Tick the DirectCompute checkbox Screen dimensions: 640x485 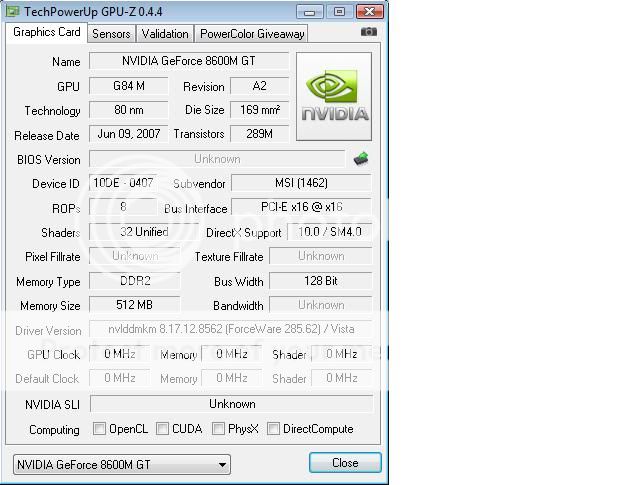pos(273,429)
